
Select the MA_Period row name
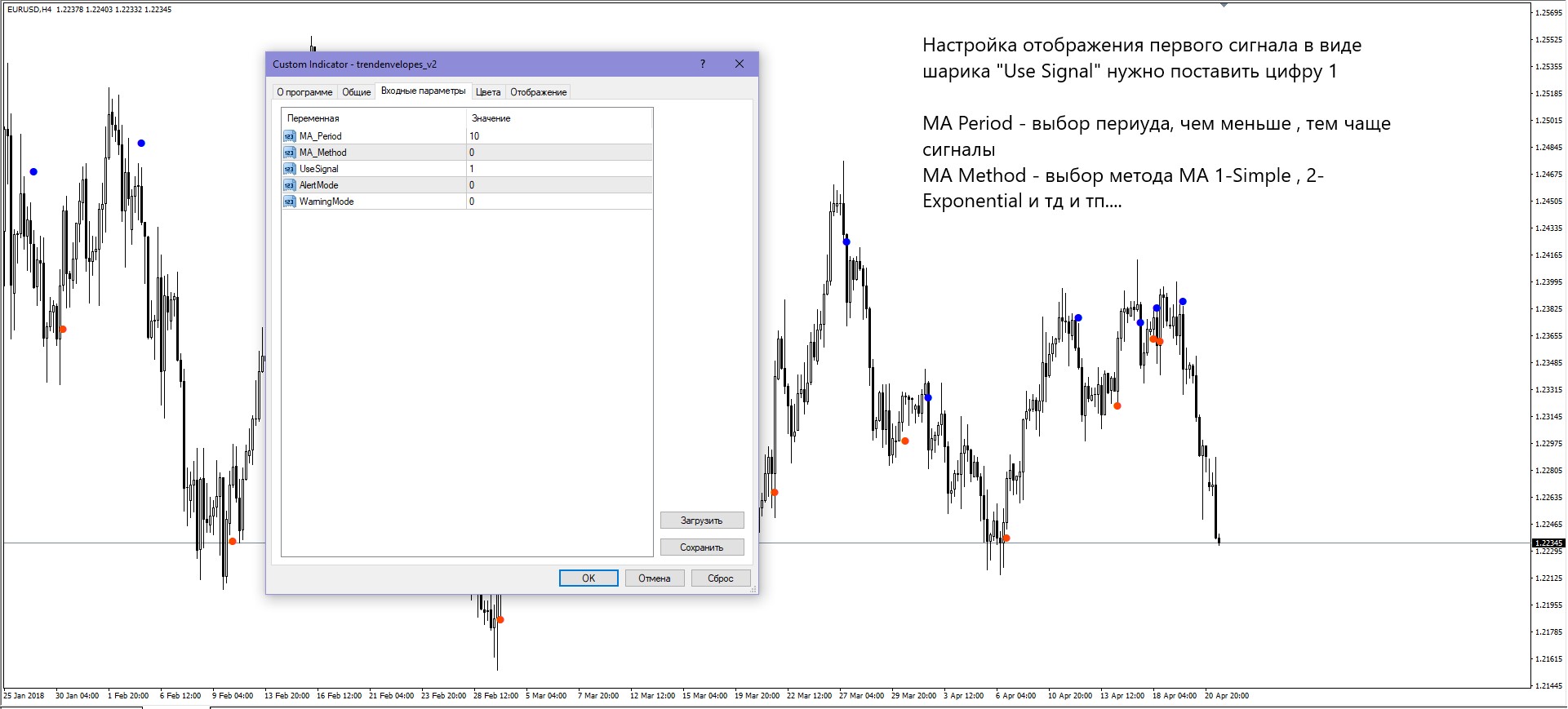pyautogui.click(x=320, y=136)
